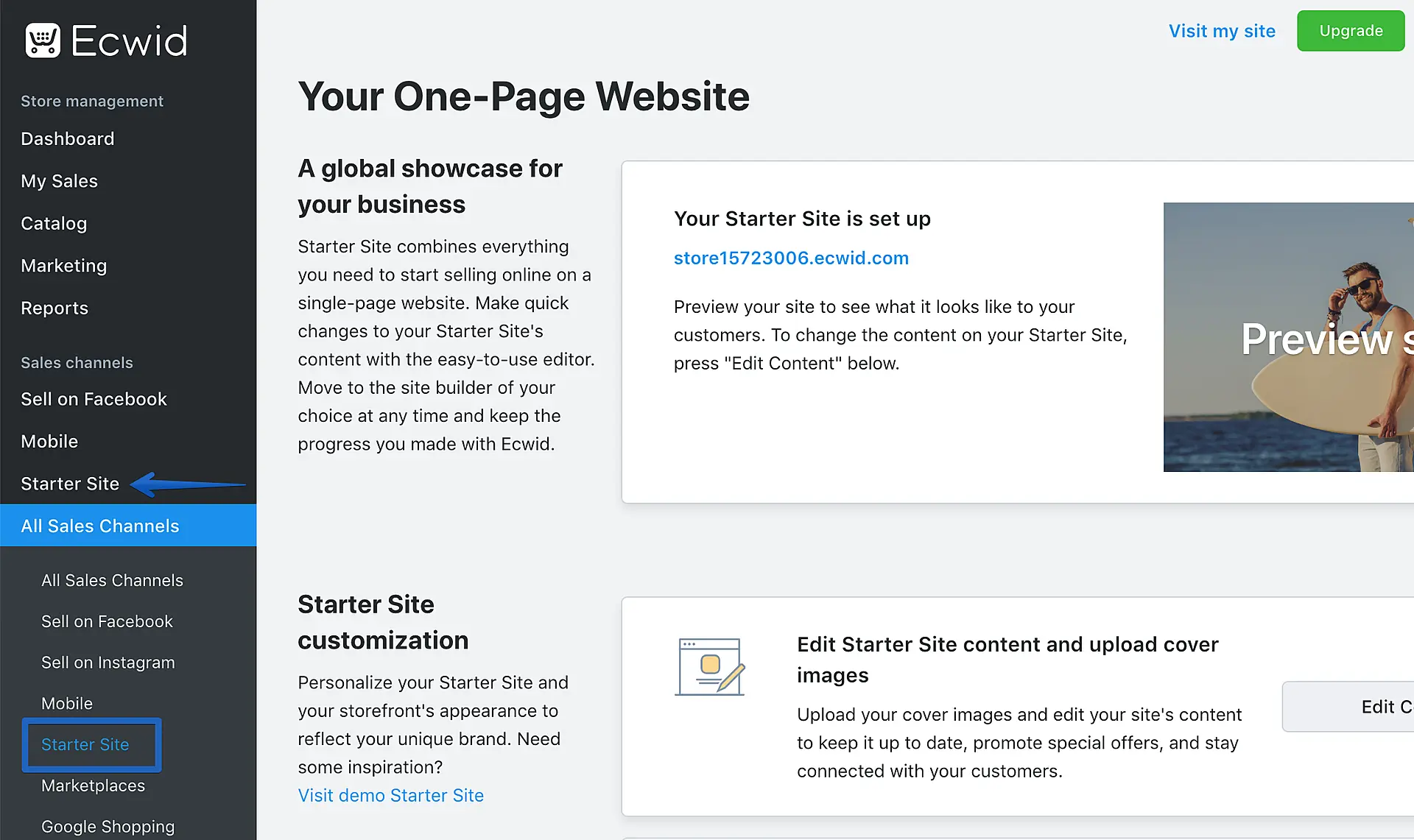Select the boxed Starter Site submenu item
The width and height of the screenshot is (1414, 840).
click(85, 744)
